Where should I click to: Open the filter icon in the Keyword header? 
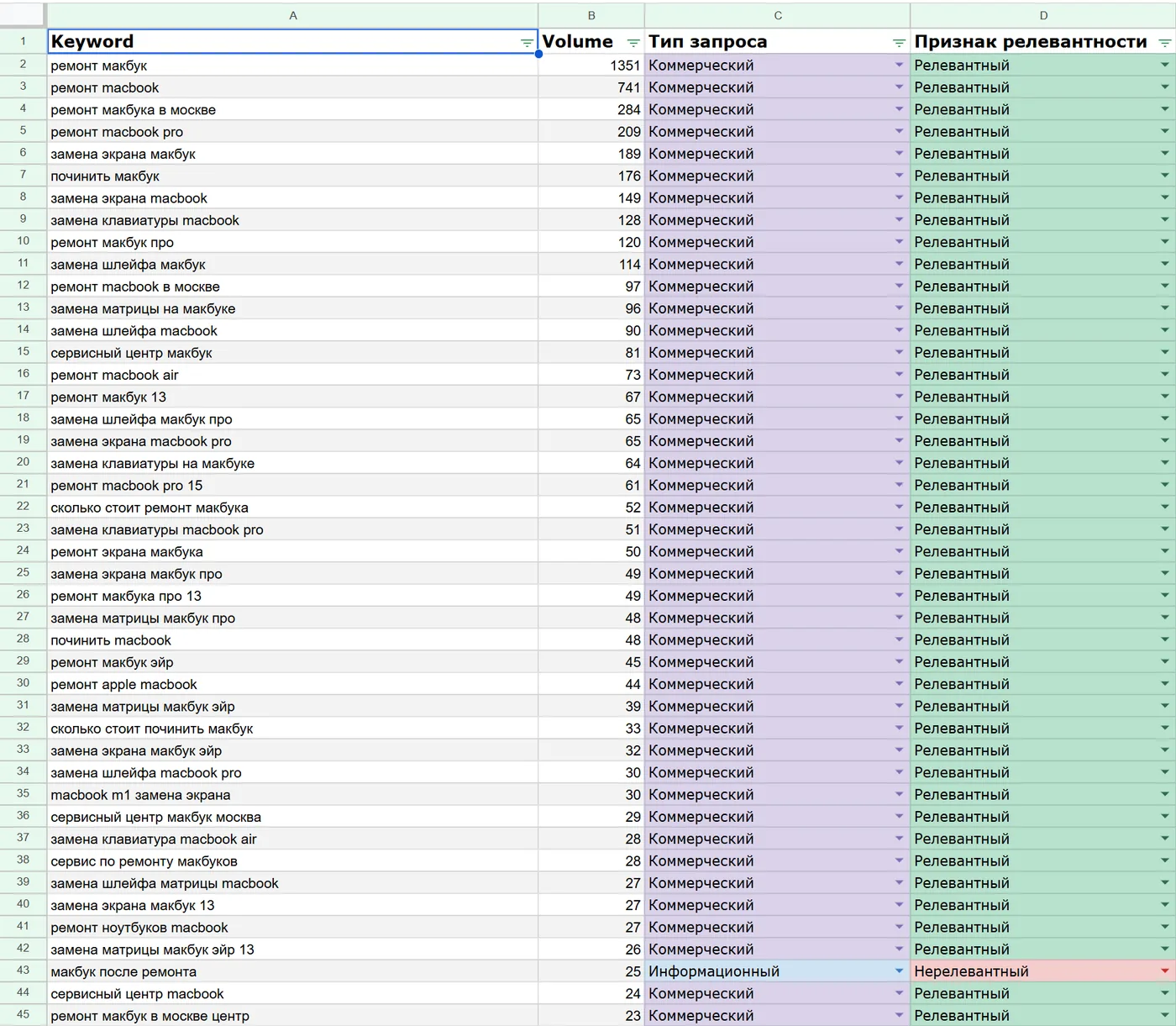(x=527, y=43)
